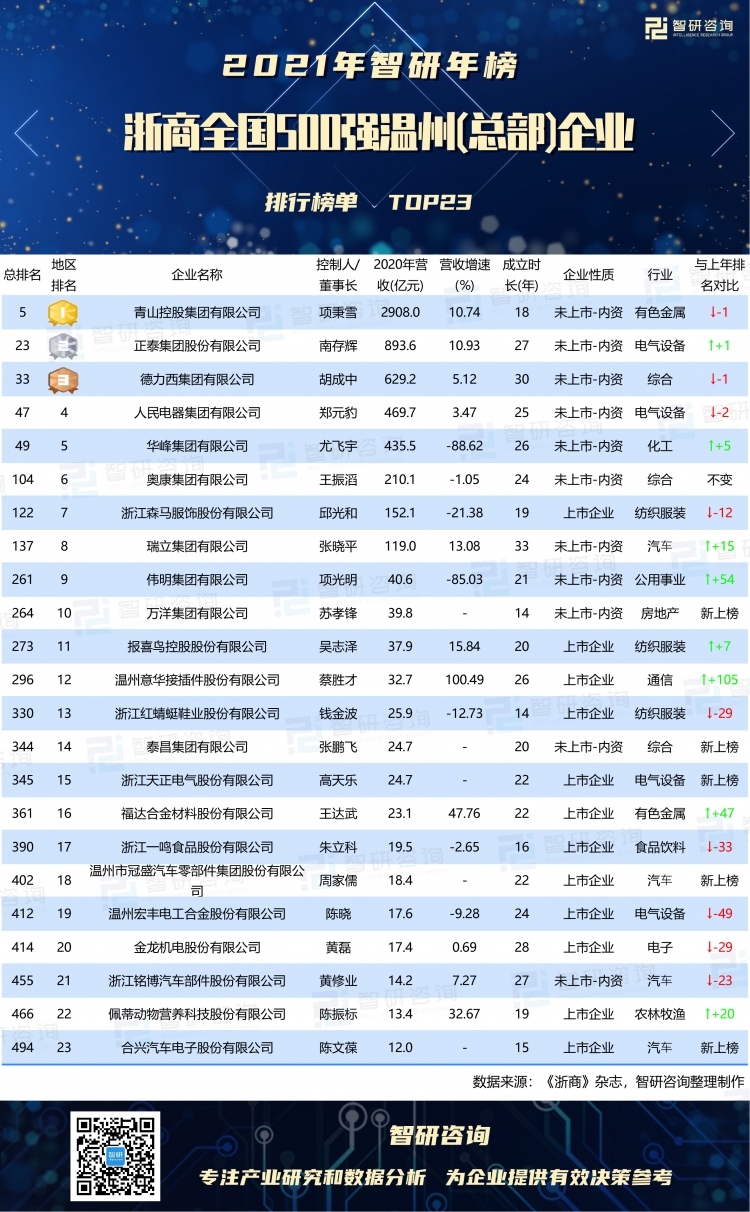Click rank change ↓-49
This screenshot has height=1212, width=750.
(720, 914)
